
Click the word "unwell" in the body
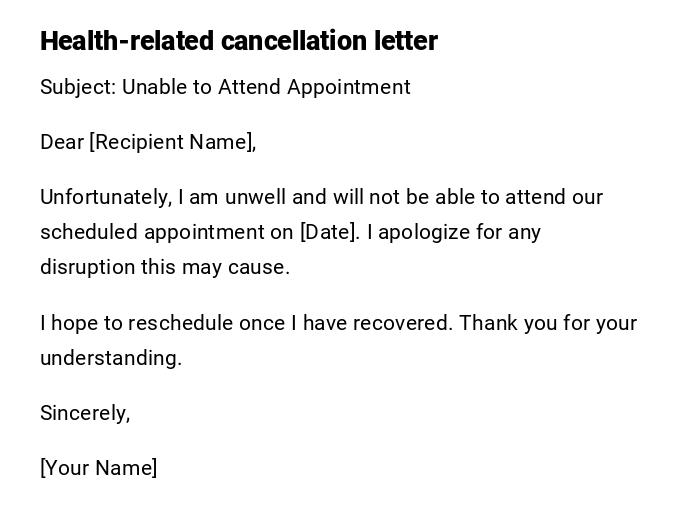coord(255,197)
